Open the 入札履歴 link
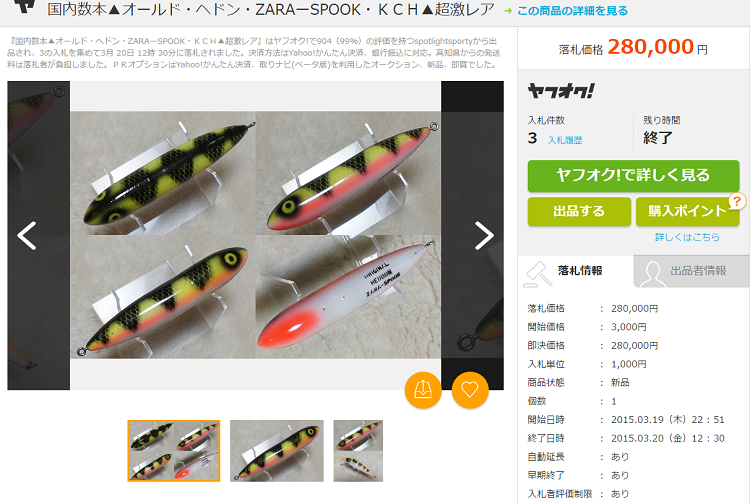The width and height of the screenshot is (750, 504). [565, 140]
